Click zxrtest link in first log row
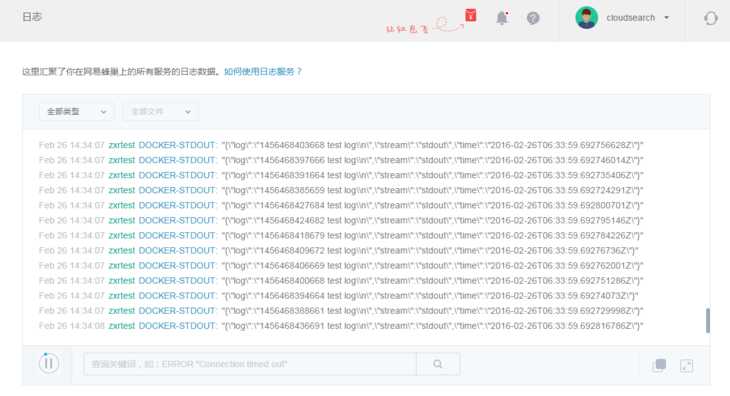Screen dimensions: 730x396 (x=122, y=145)
